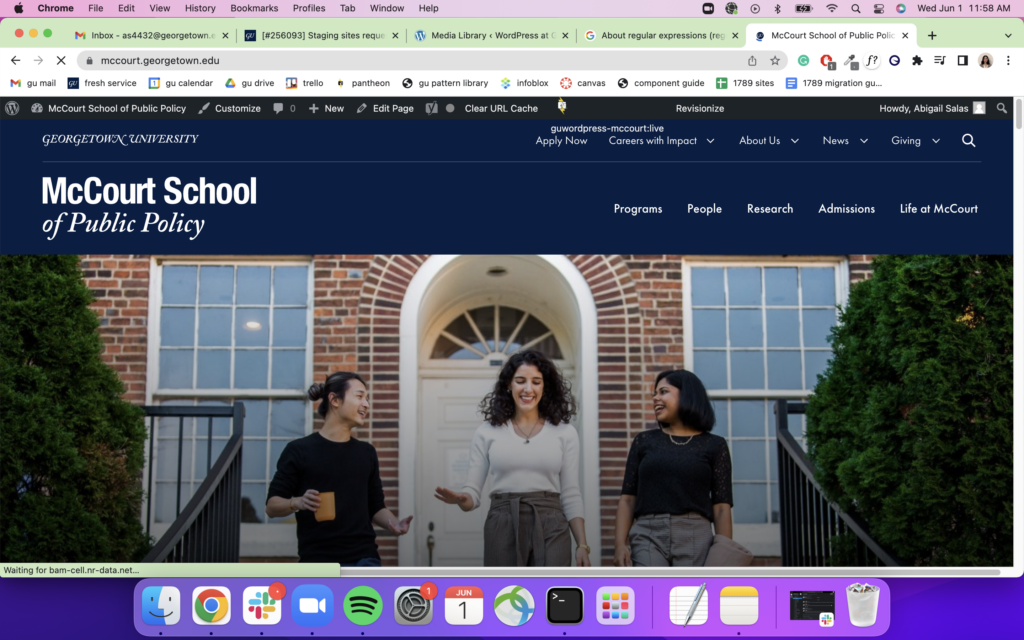Viewport: 1024px width, 640px height.
Task: Switch to the Media Library WordPress tab
Action: 491,35
